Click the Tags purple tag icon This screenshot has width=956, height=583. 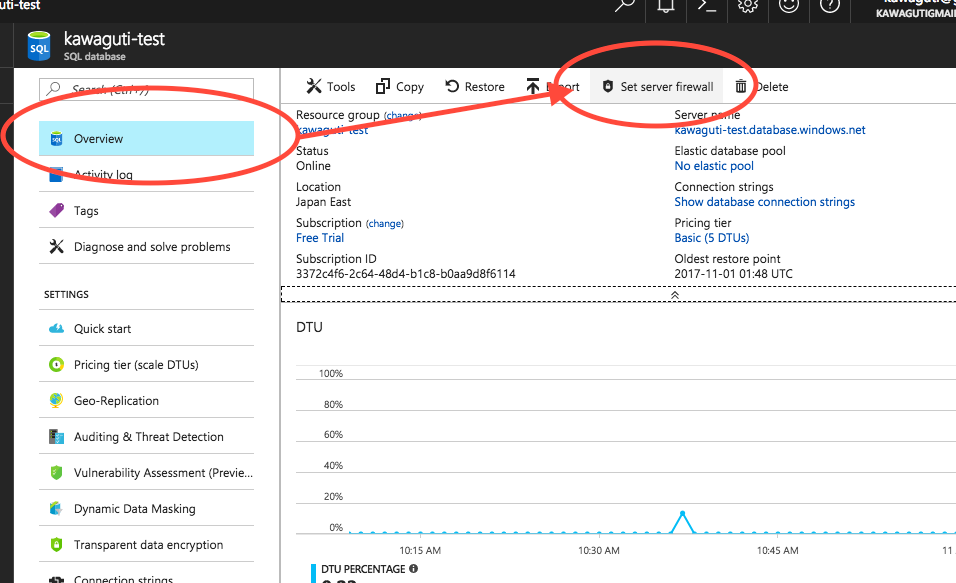56,210
